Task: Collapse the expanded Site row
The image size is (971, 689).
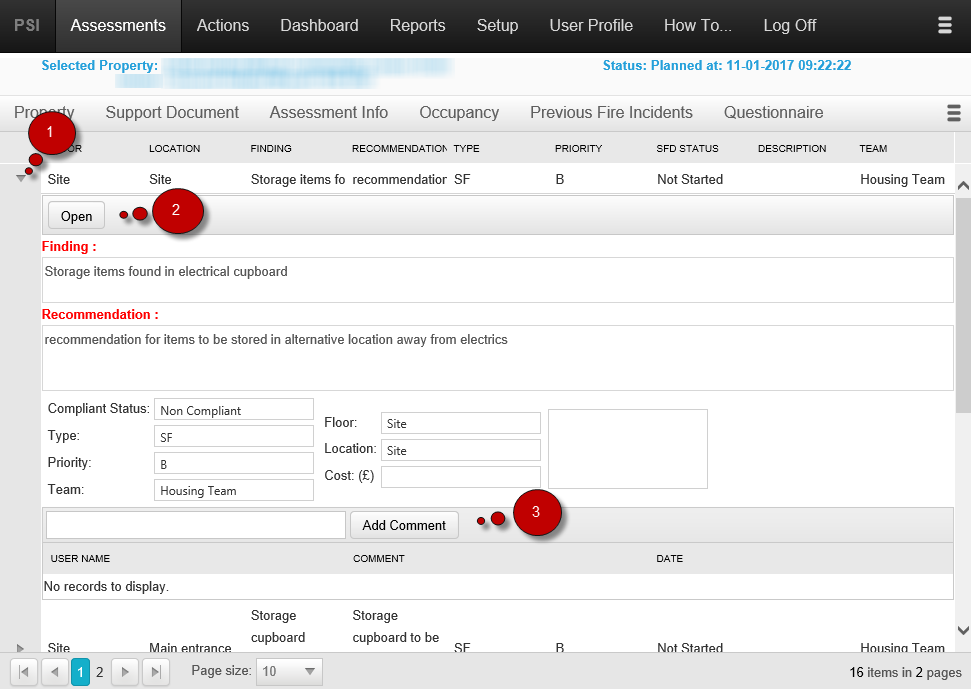Action: (x=21, y=179)
